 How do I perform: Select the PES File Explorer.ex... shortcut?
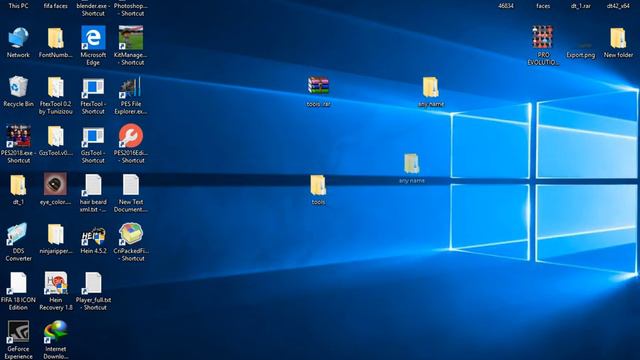(x=131, y=87)
